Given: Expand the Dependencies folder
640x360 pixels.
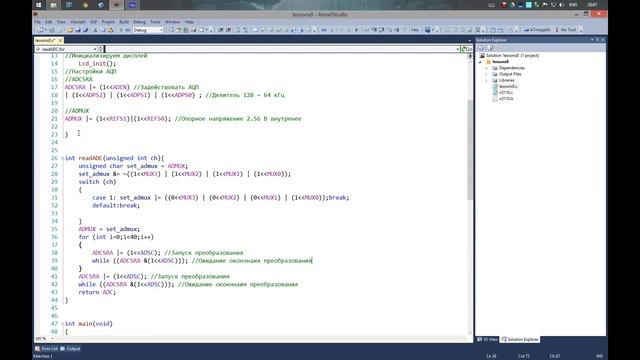Looking at the screenshot, I should [487, 68].
